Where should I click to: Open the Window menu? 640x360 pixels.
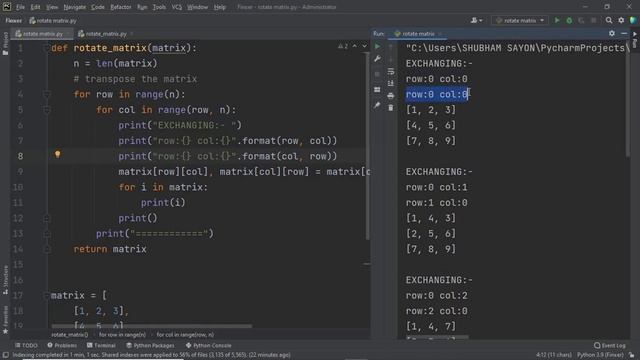pos(198,7)
